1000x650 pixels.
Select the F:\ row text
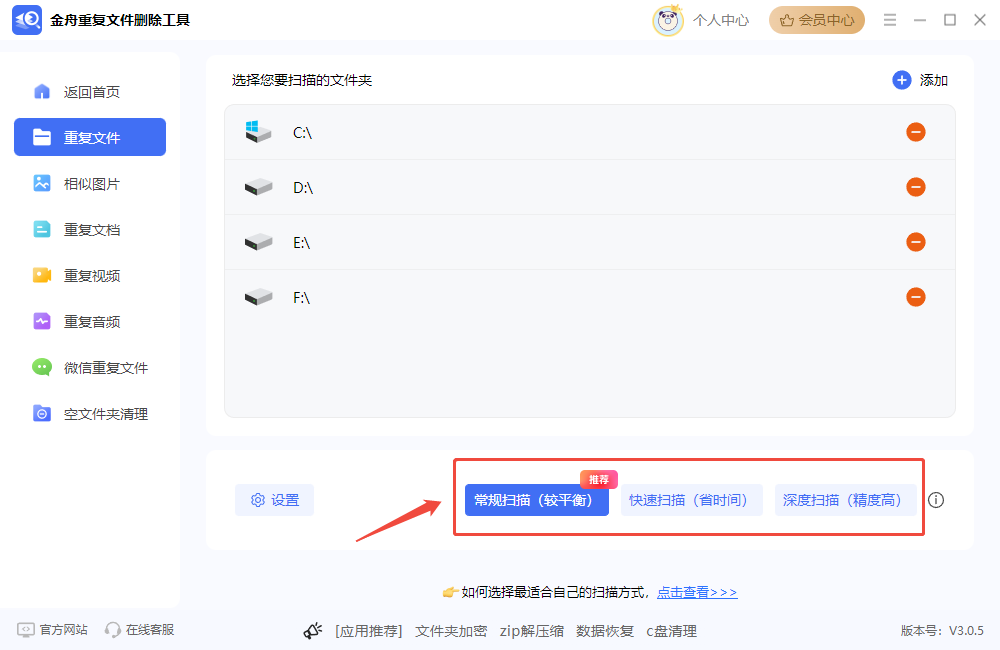(x=302, y=297)
